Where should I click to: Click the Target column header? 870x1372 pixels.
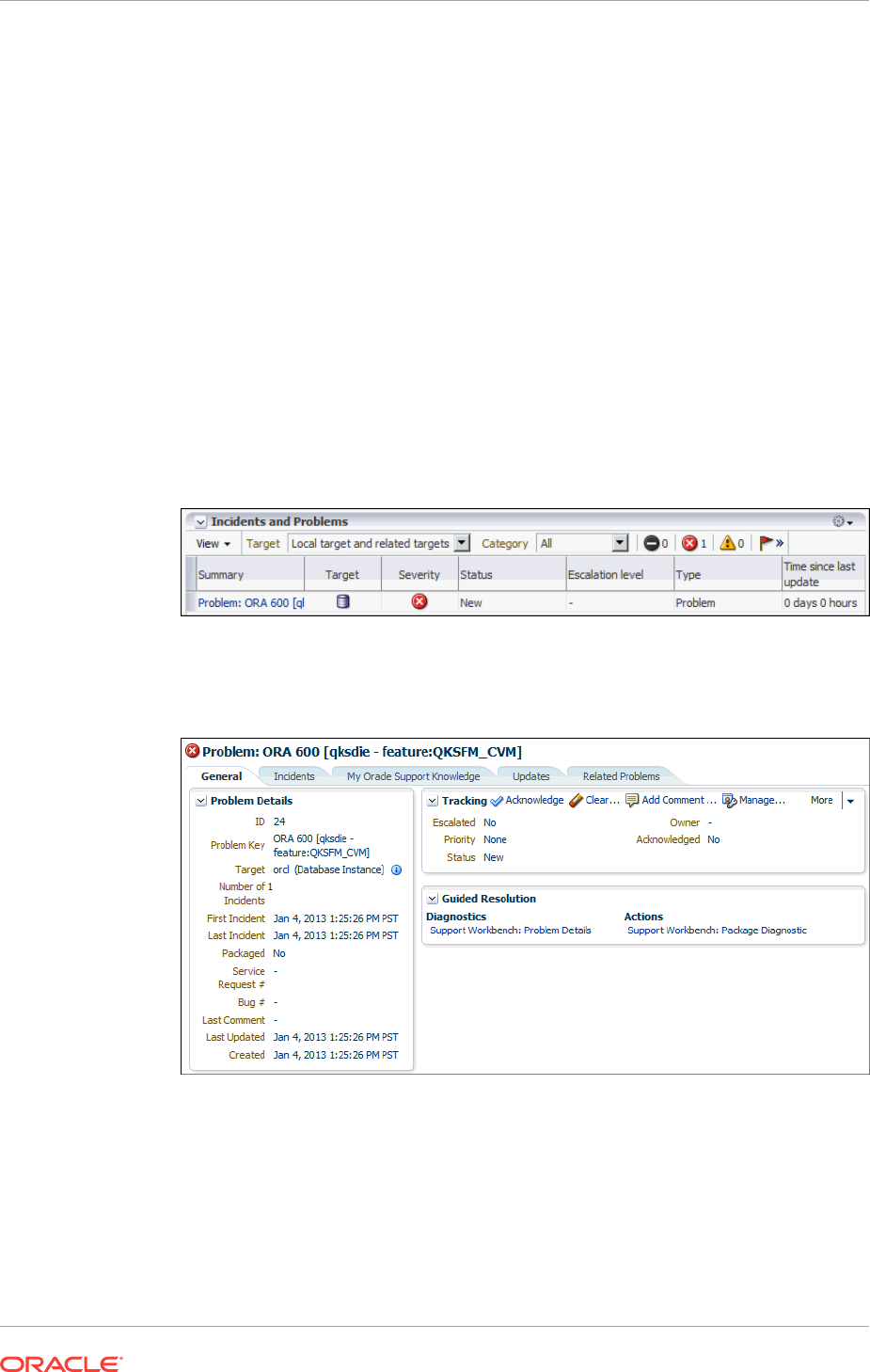pyautogui.click(x=342, y=574)
